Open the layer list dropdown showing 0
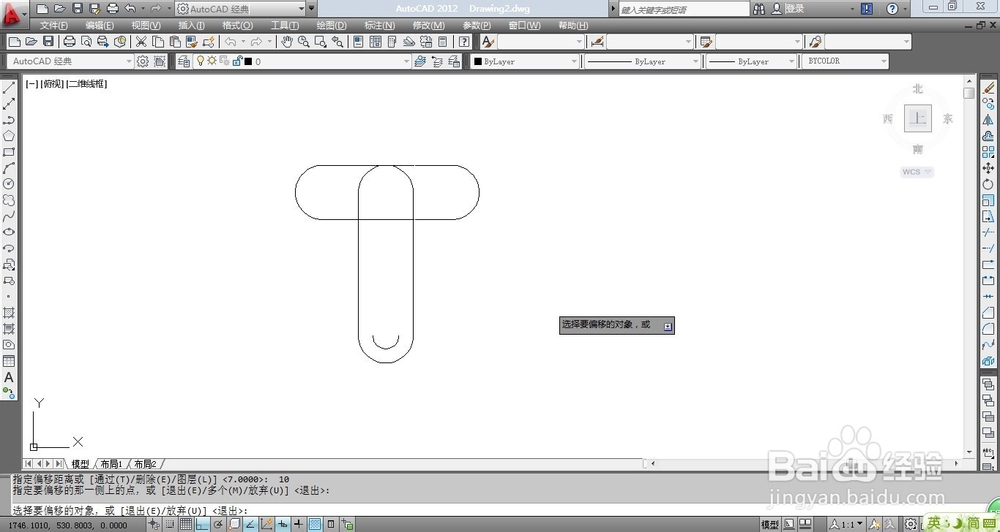This screenshot has height=532, width=1000. point(300,61)
